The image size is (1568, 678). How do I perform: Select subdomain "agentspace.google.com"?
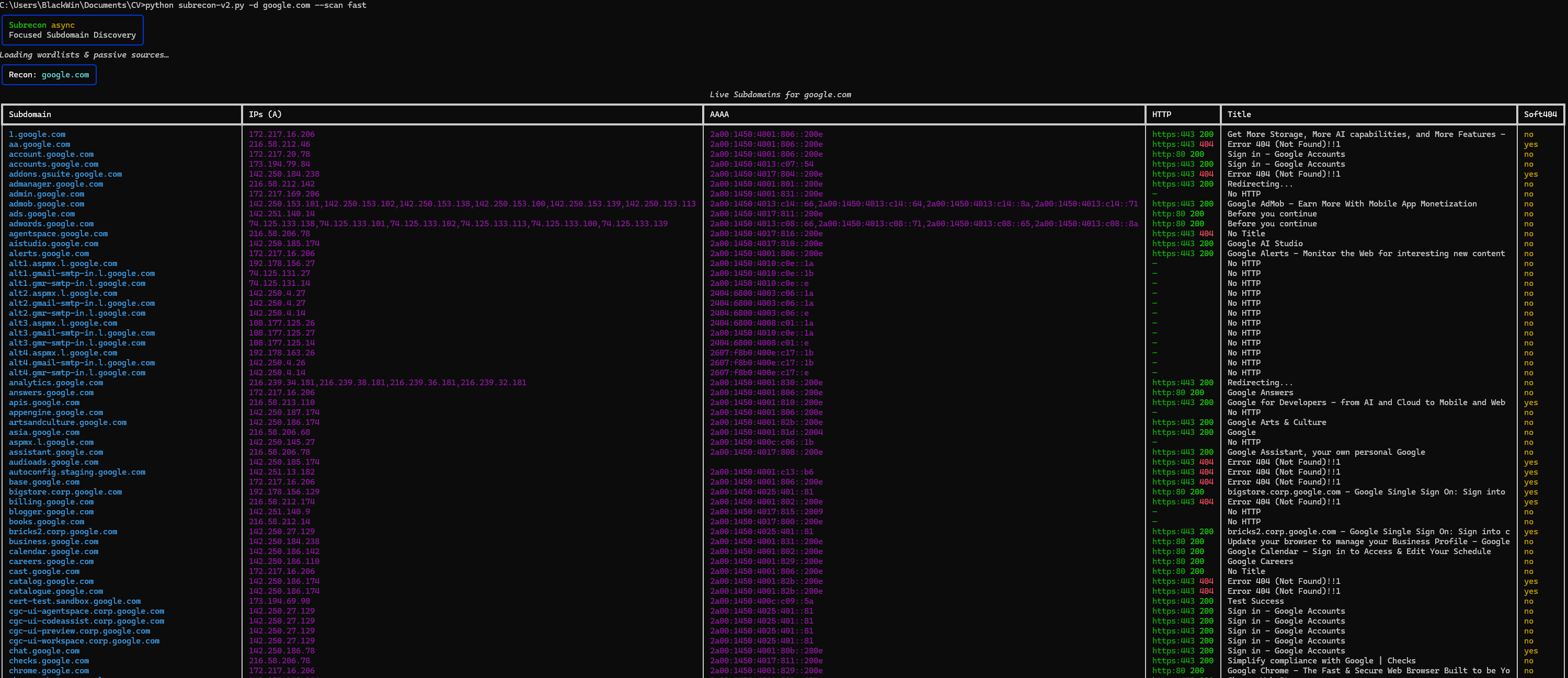tap(59, 234)
